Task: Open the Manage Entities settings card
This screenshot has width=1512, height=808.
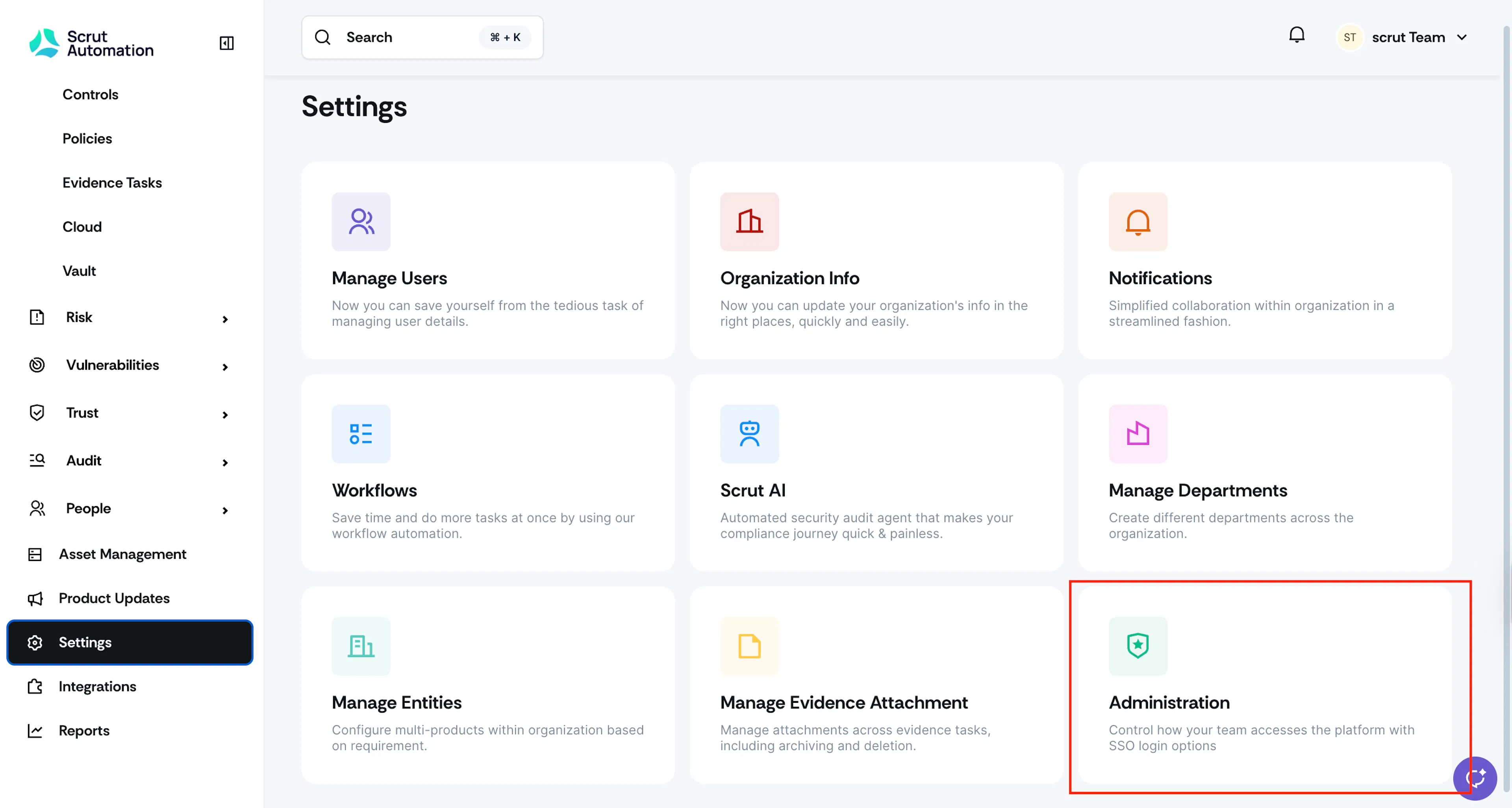Action: tap(488, 685)
